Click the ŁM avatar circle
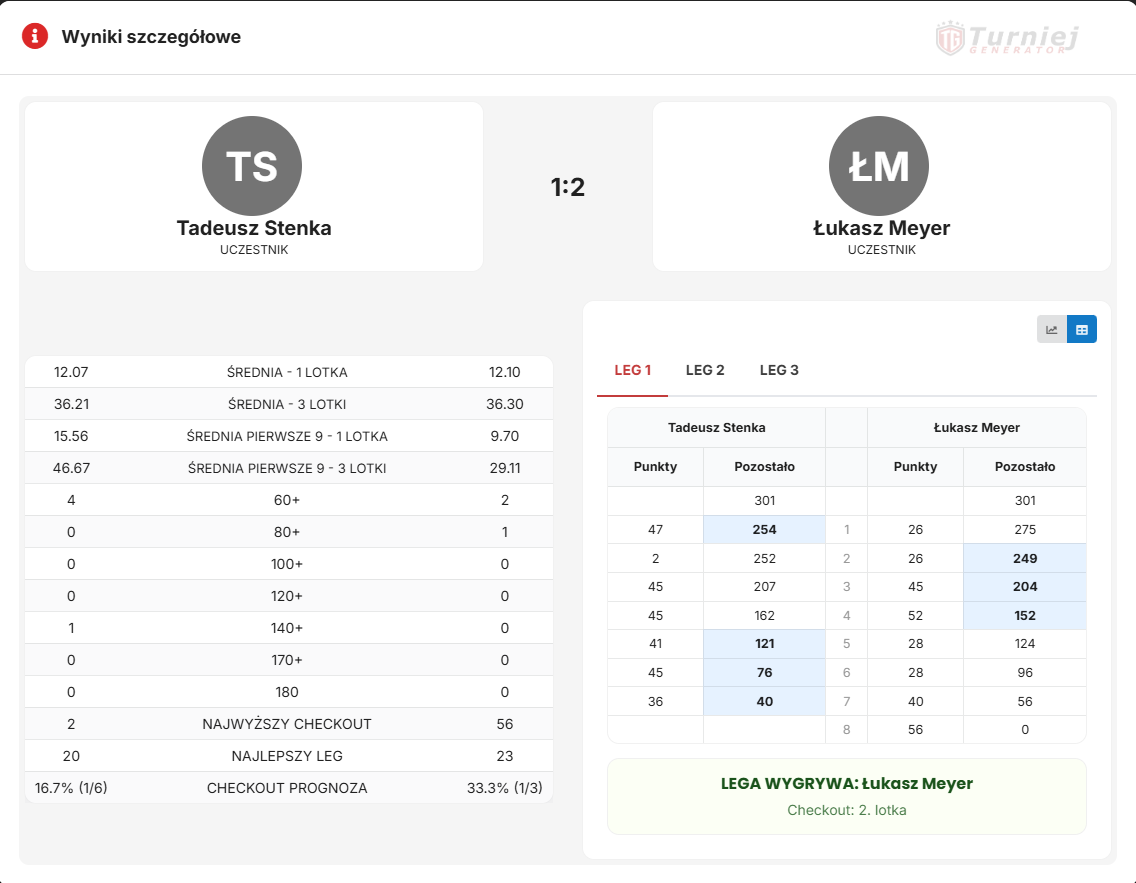The image size is (1136, 883). tap(879, 166)
